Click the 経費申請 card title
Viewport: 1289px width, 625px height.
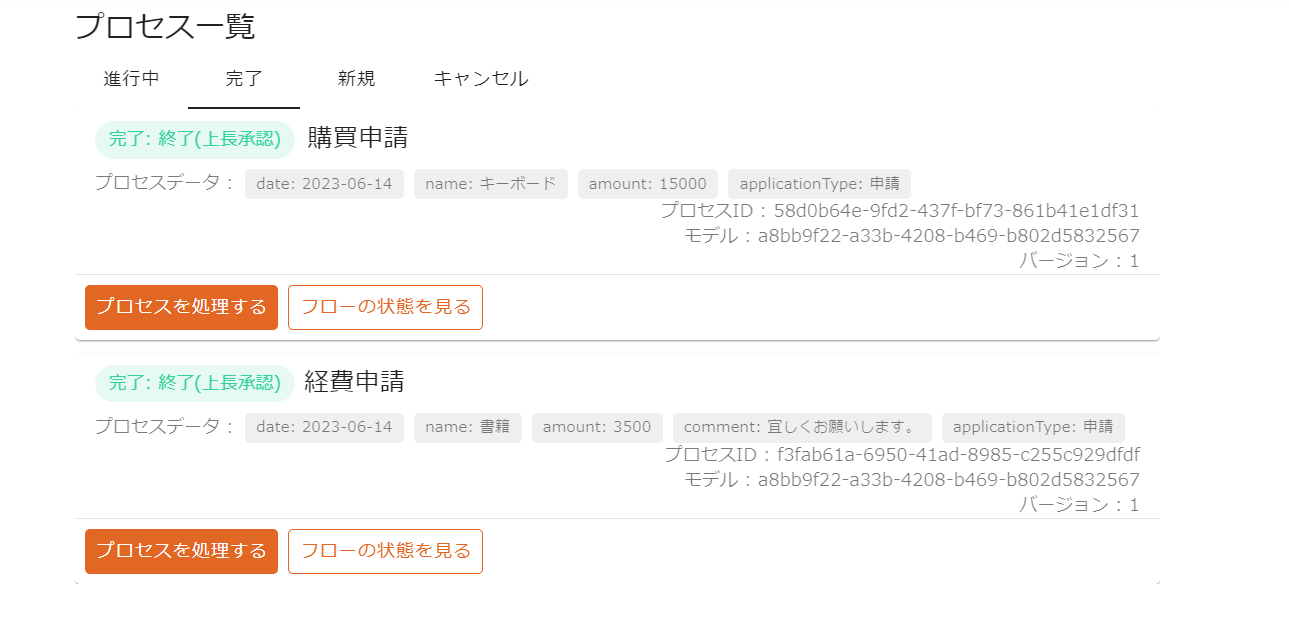click(x=354, y=382)
